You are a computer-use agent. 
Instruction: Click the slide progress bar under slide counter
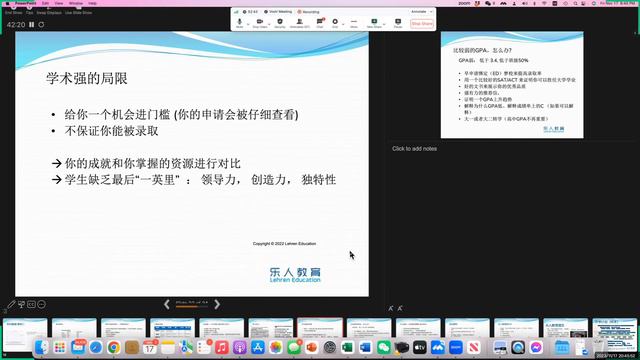tap(192, 306)
